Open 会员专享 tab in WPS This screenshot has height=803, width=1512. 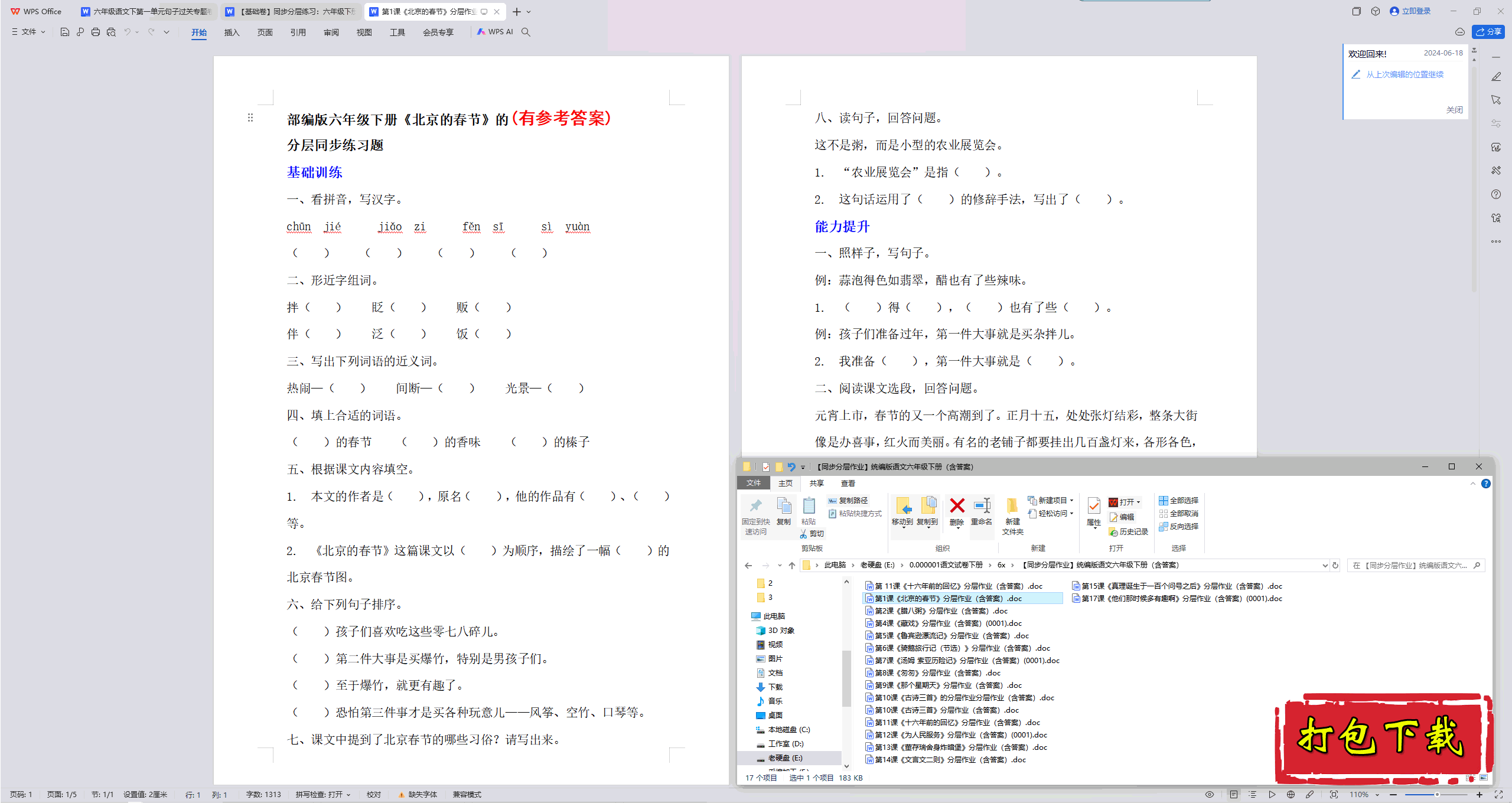pos(438,32)
